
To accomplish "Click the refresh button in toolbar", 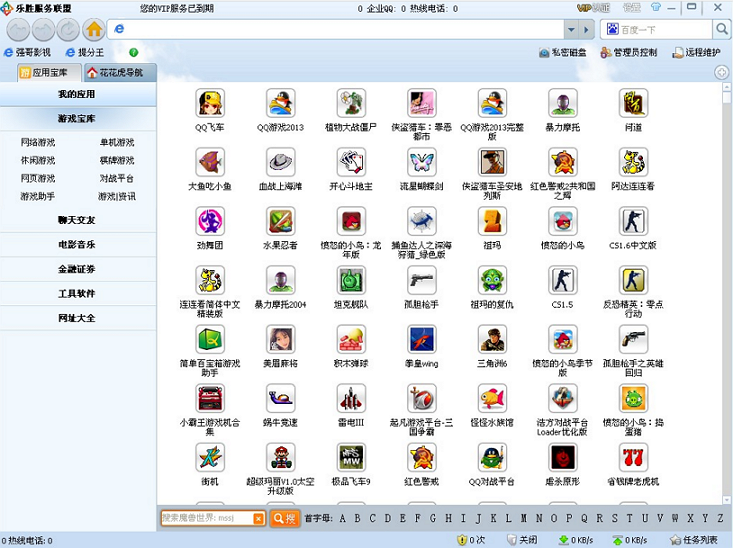I will click(68, 30).
